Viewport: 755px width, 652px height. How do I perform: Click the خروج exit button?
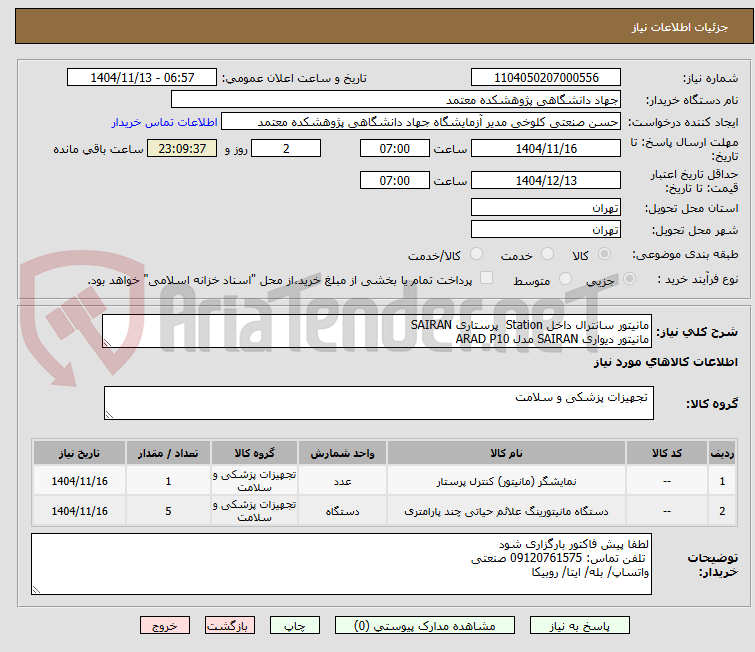[x=165, y=626]
